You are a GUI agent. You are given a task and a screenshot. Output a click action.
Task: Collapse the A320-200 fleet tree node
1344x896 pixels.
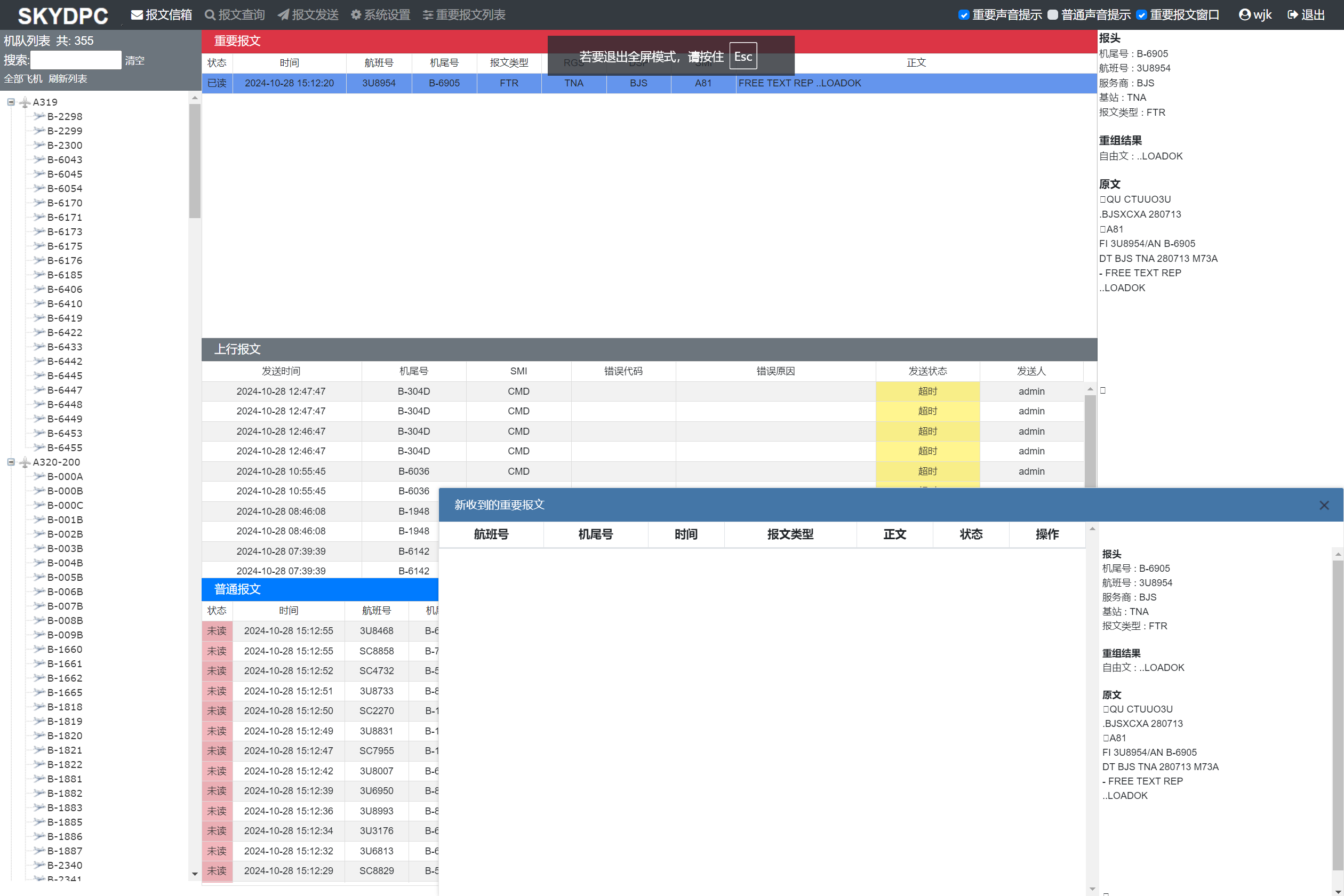11,462
